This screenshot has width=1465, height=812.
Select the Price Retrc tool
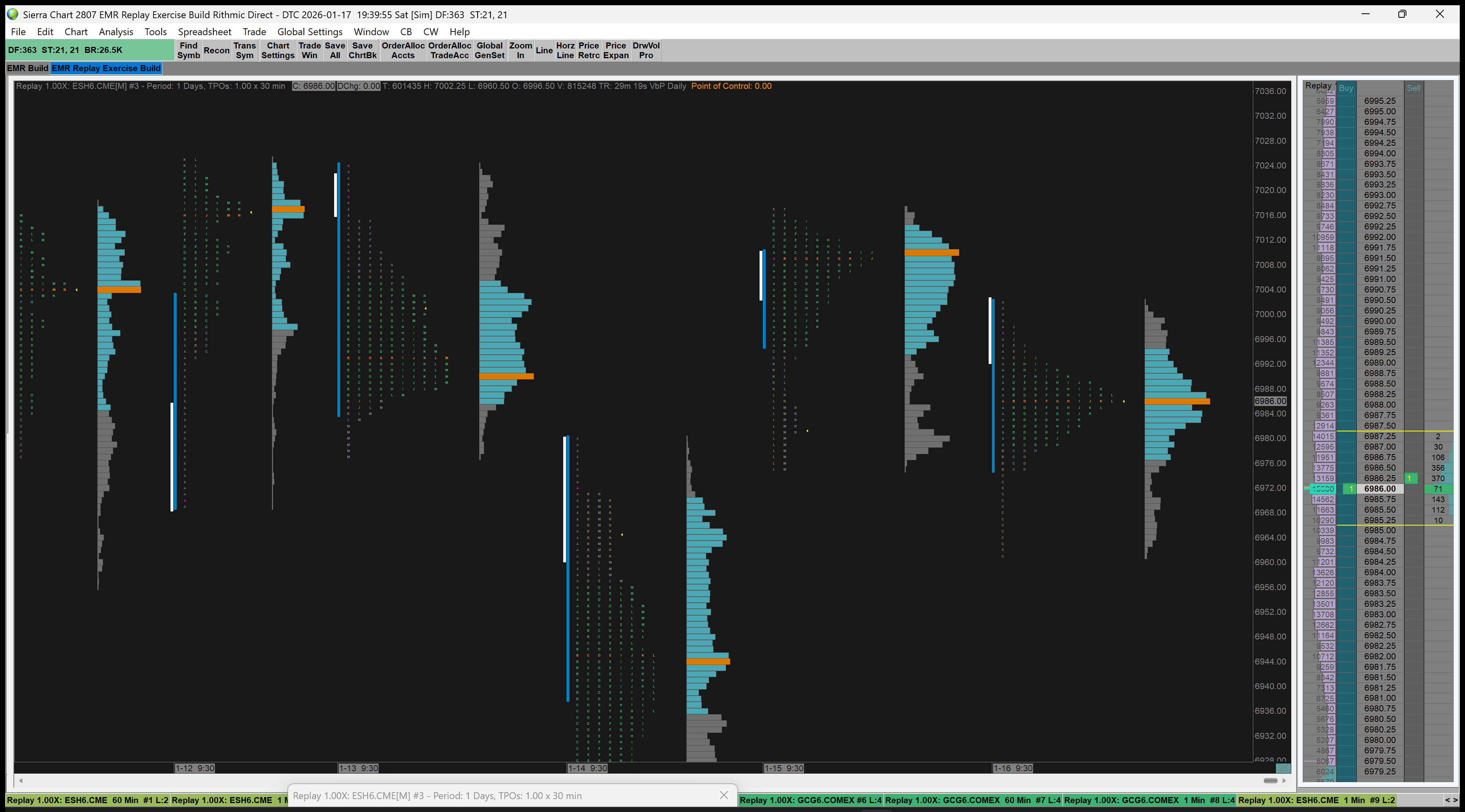[589, 50]
